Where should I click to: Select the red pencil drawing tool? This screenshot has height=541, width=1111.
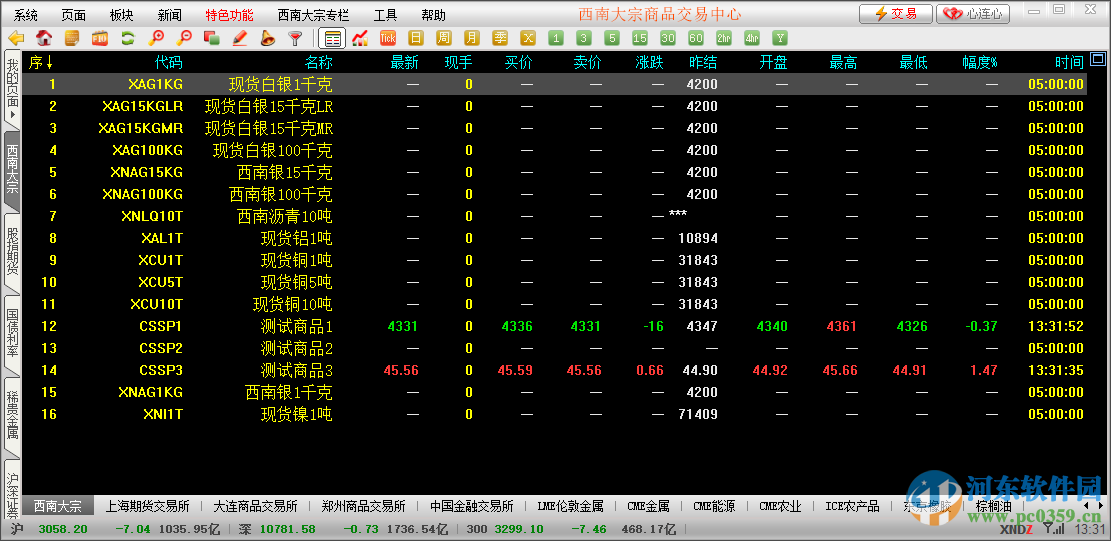239,38
